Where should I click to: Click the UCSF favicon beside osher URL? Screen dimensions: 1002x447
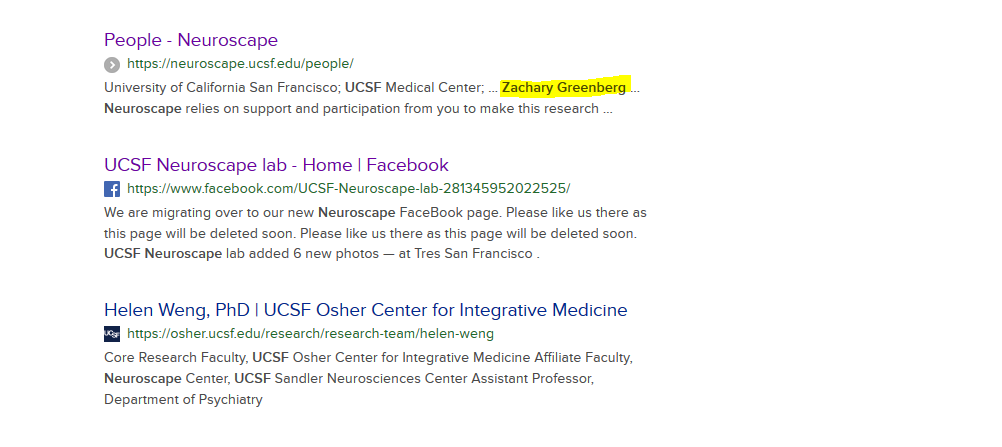[112, 334]
